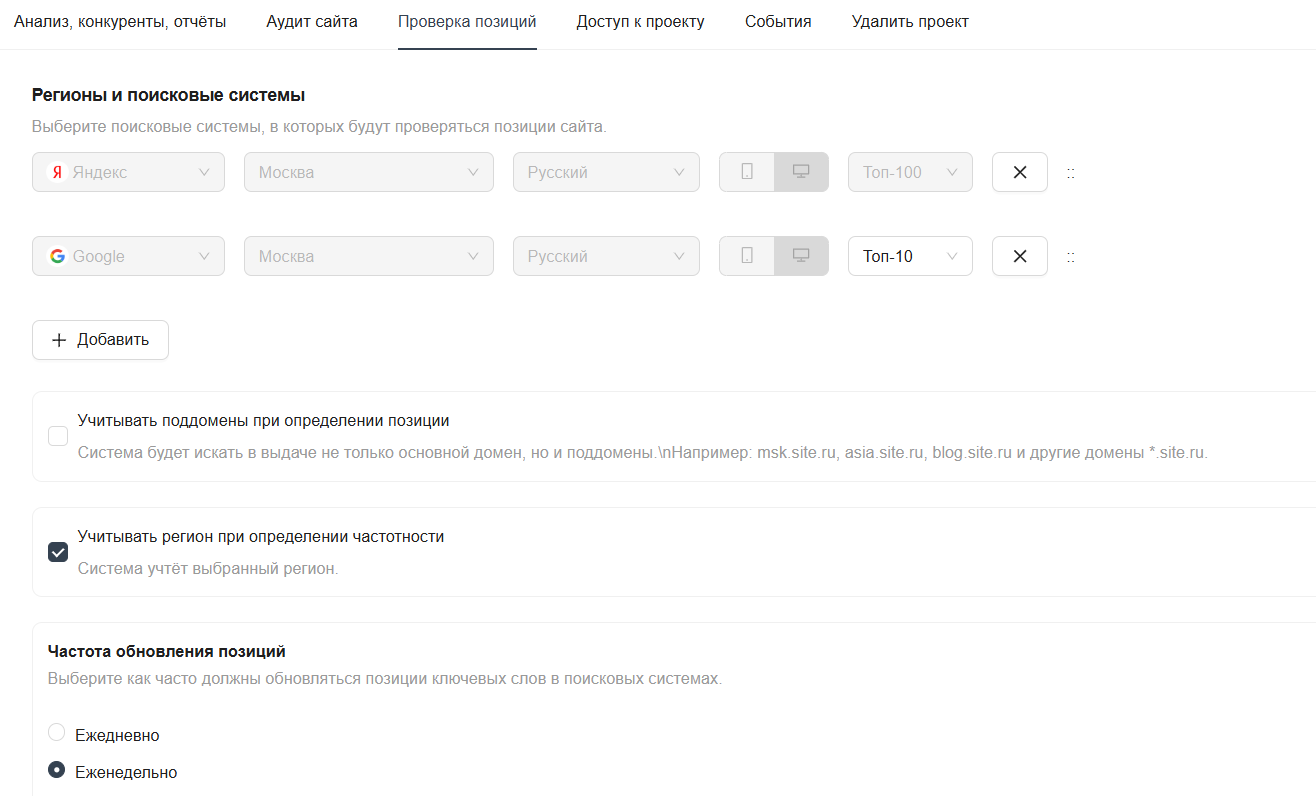The image size is (1316, 796).
Task: Select the Еженедельно radio option
Action: (57, 770)
